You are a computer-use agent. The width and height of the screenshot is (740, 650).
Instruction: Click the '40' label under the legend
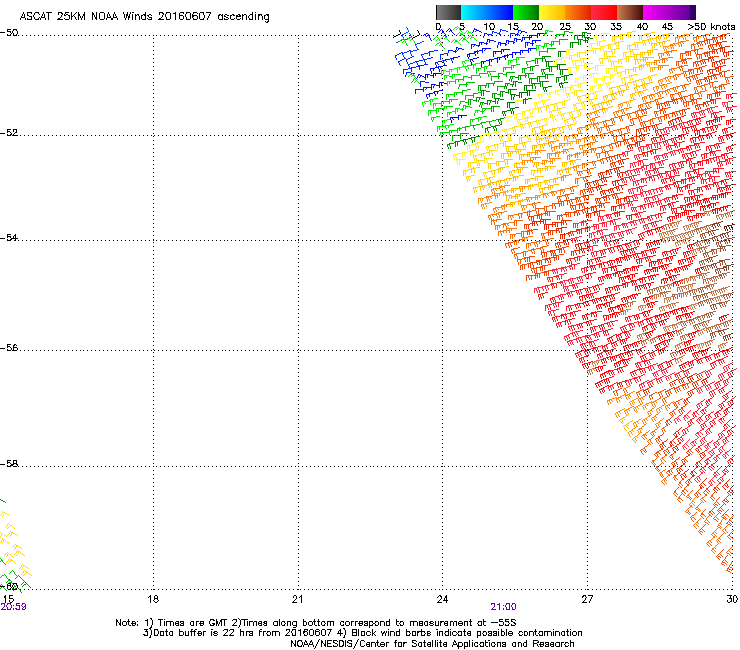coord(642,27)
